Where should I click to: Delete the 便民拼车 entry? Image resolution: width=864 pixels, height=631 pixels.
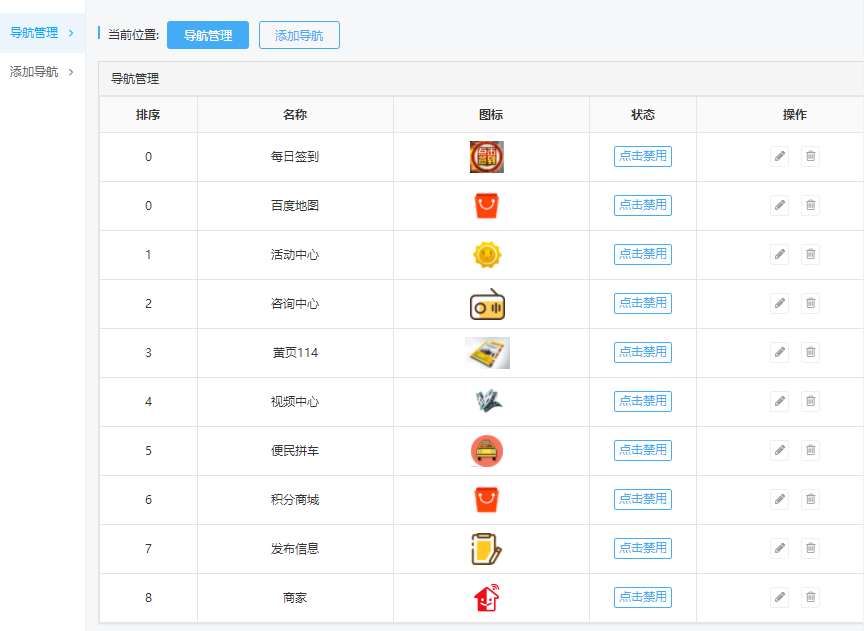[810, 451]
